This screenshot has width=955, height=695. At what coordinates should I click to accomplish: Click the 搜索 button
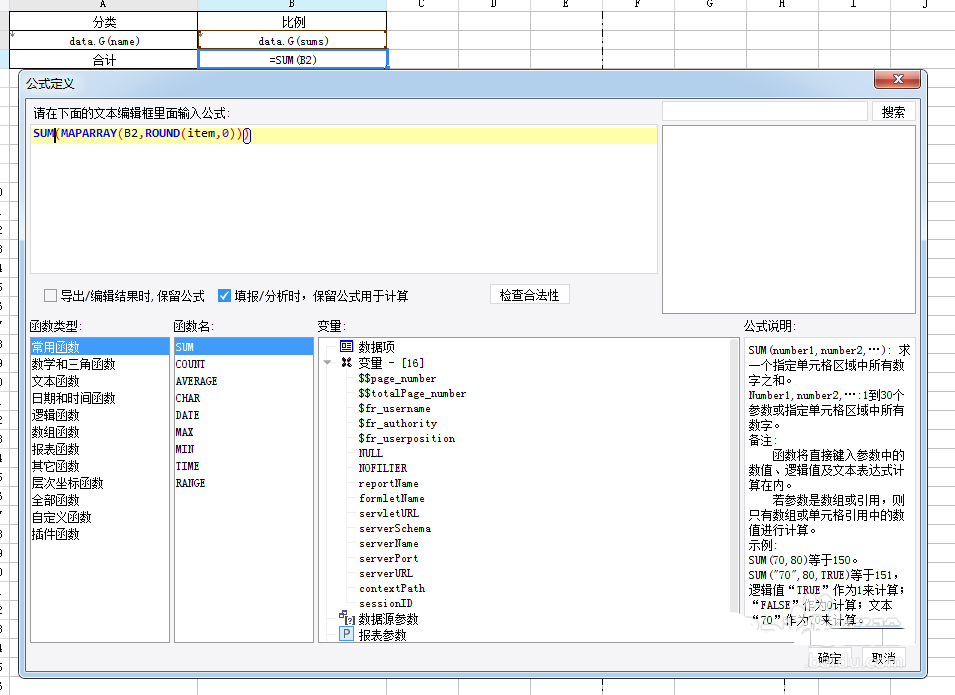tap(893, 112)
